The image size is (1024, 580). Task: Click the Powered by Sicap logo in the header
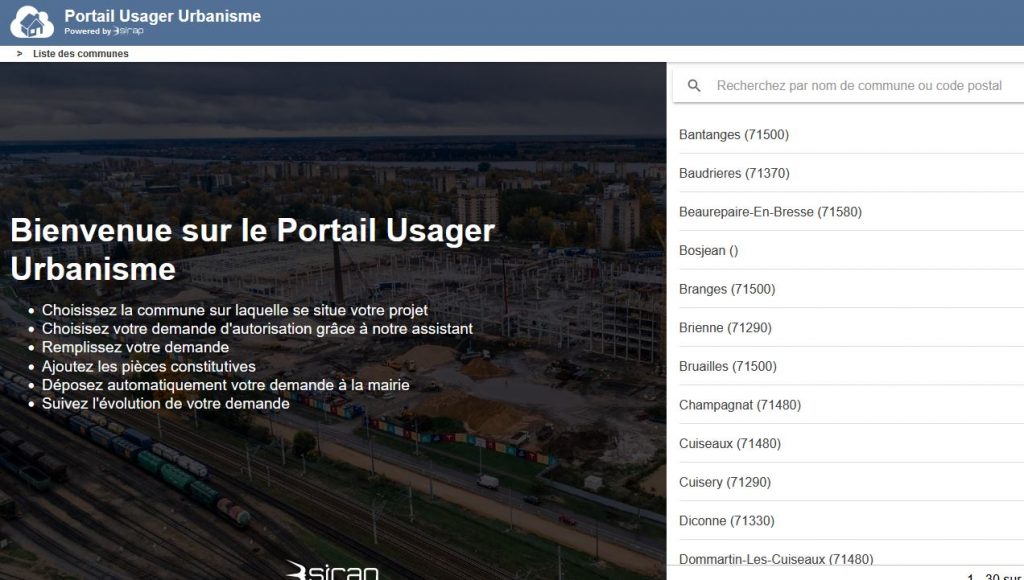(x=104, y=31)
